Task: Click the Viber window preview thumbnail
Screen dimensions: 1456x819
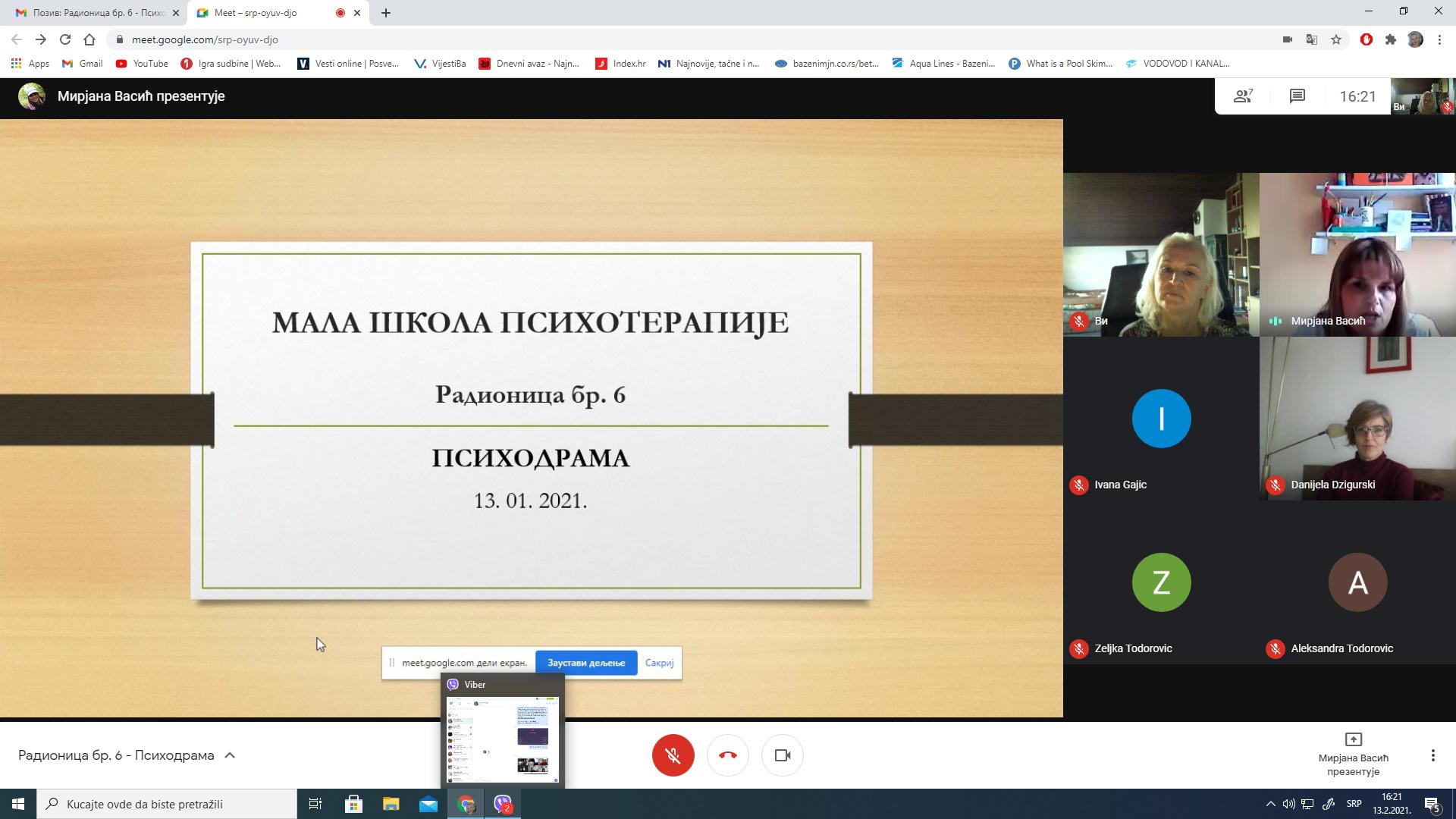Action: click(x=502, y=739)
